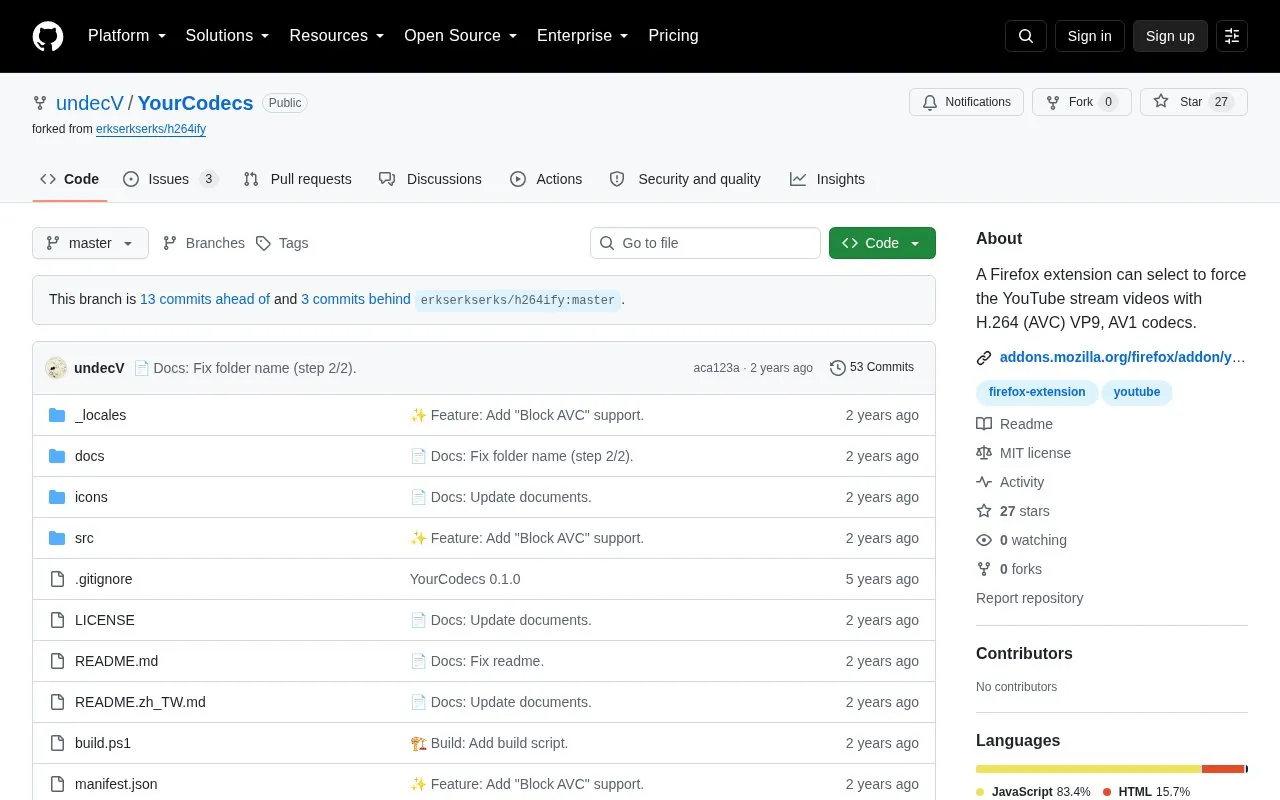Image resolution: width=1280 pixels, height=800 pixels.
Task: Open the green Code dropdown button
Action: (x=882, y=243)
